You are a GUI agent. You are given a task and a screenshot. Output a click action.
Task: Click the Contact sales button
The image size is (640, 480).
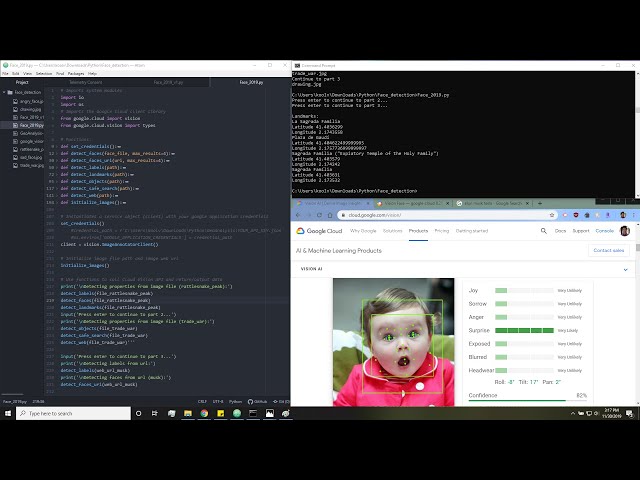pyautogui.click(x=609, y=250)
